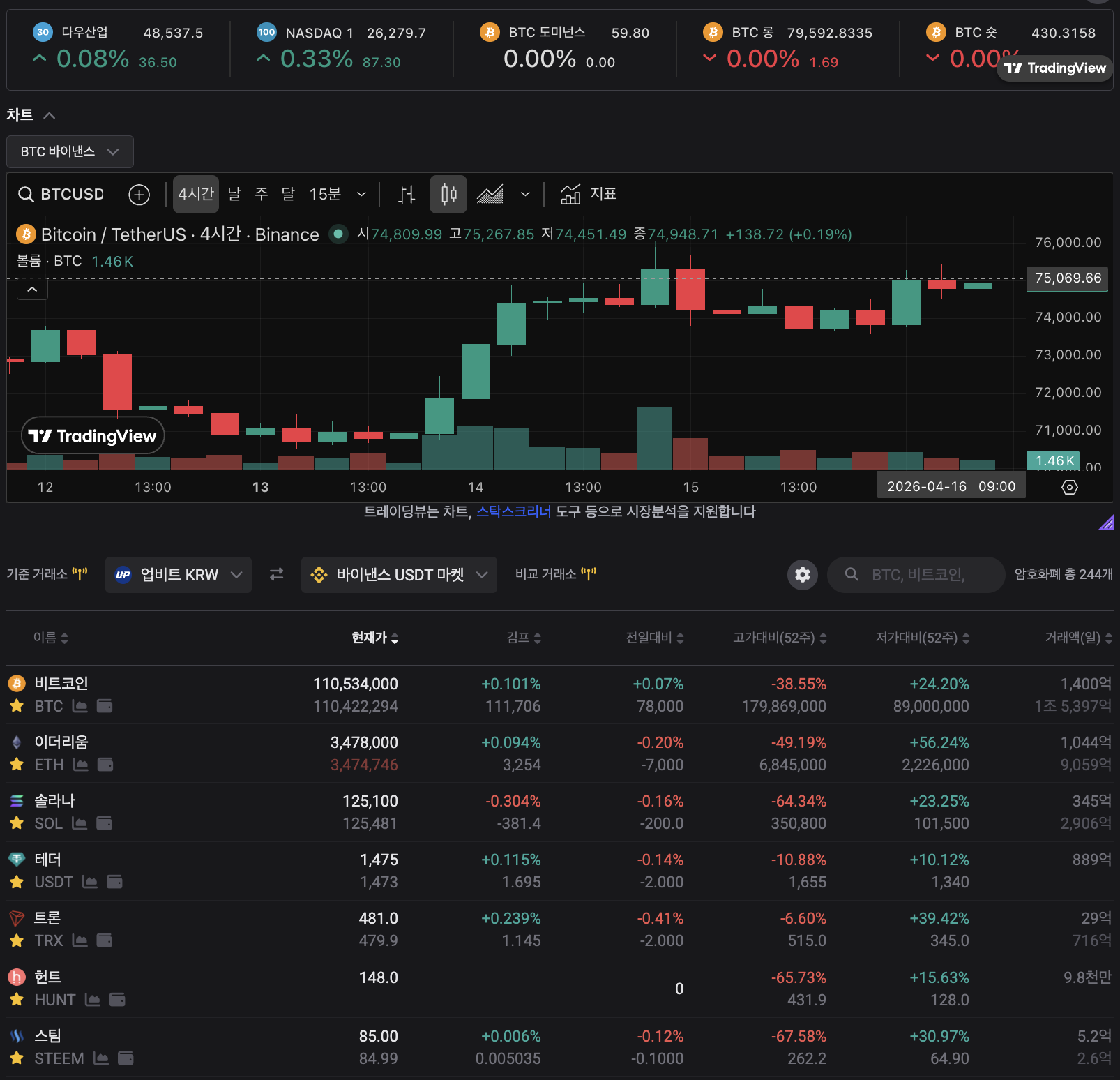Open chart for 비트코인 BTC row
The width and height of the screenshot is (1120, 1080).
coord(80,706)
